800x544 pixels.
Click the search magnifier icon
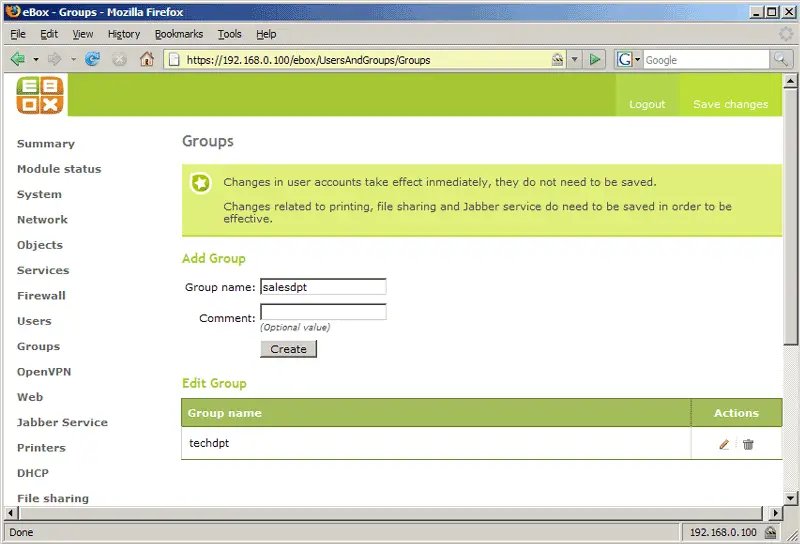coord(781,60)
